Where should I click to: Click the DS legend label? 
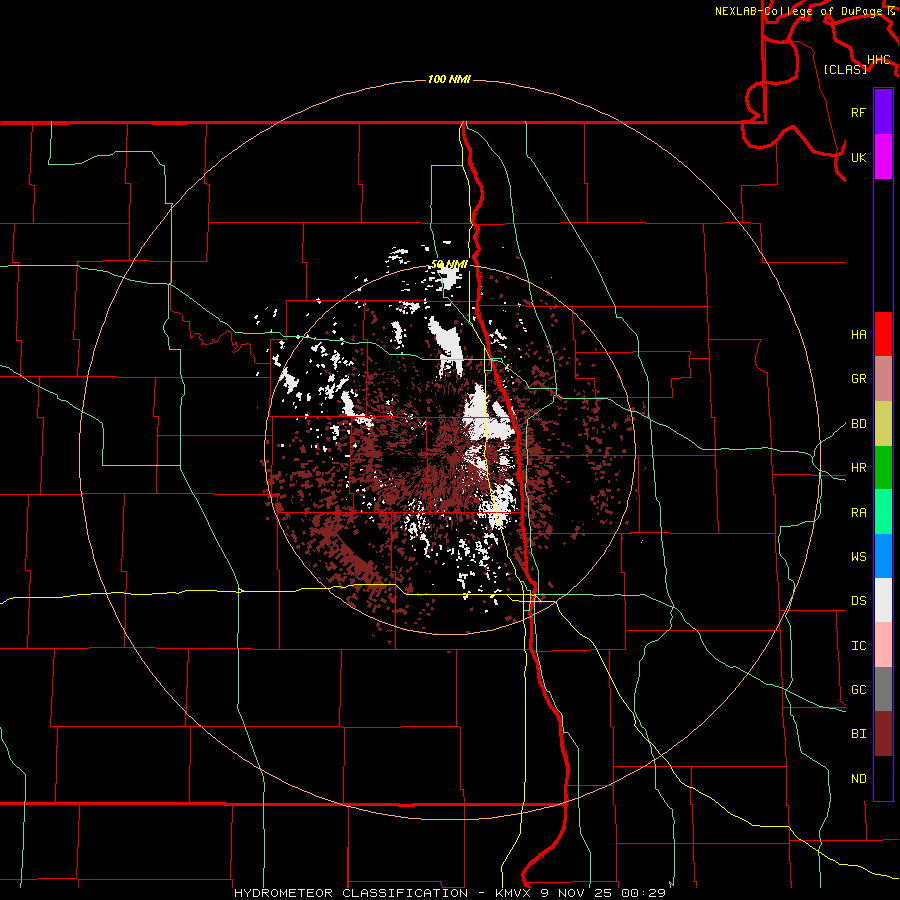pyautogui.click(x=858, y=600)
